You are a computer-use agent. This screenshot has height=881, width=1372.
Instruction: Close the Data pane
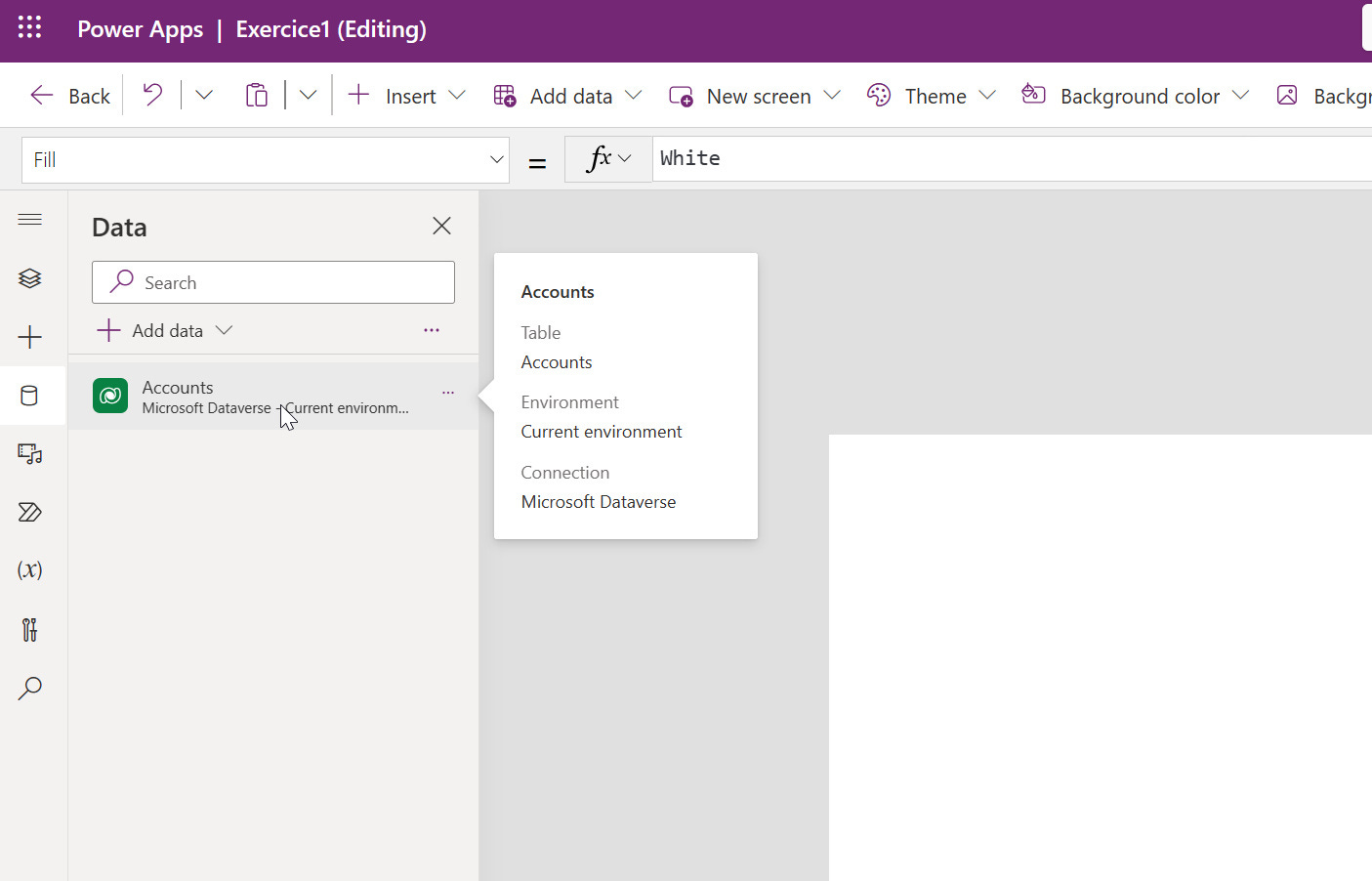click(x=441, y=226)
